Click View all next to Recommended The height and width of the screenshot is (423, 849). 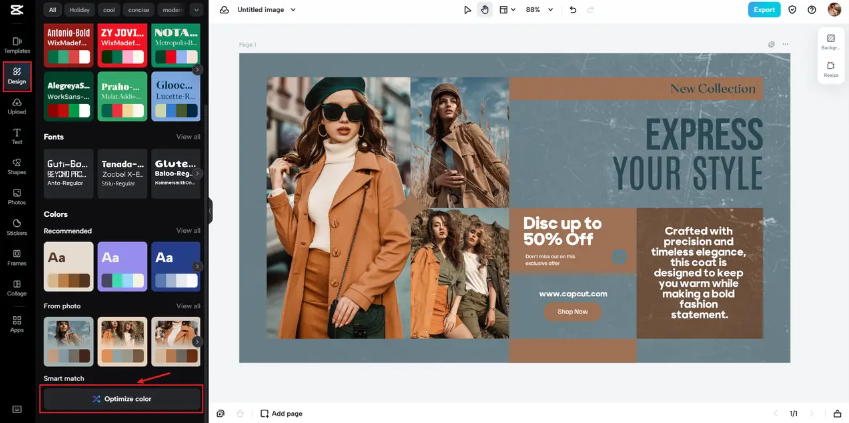188,231
